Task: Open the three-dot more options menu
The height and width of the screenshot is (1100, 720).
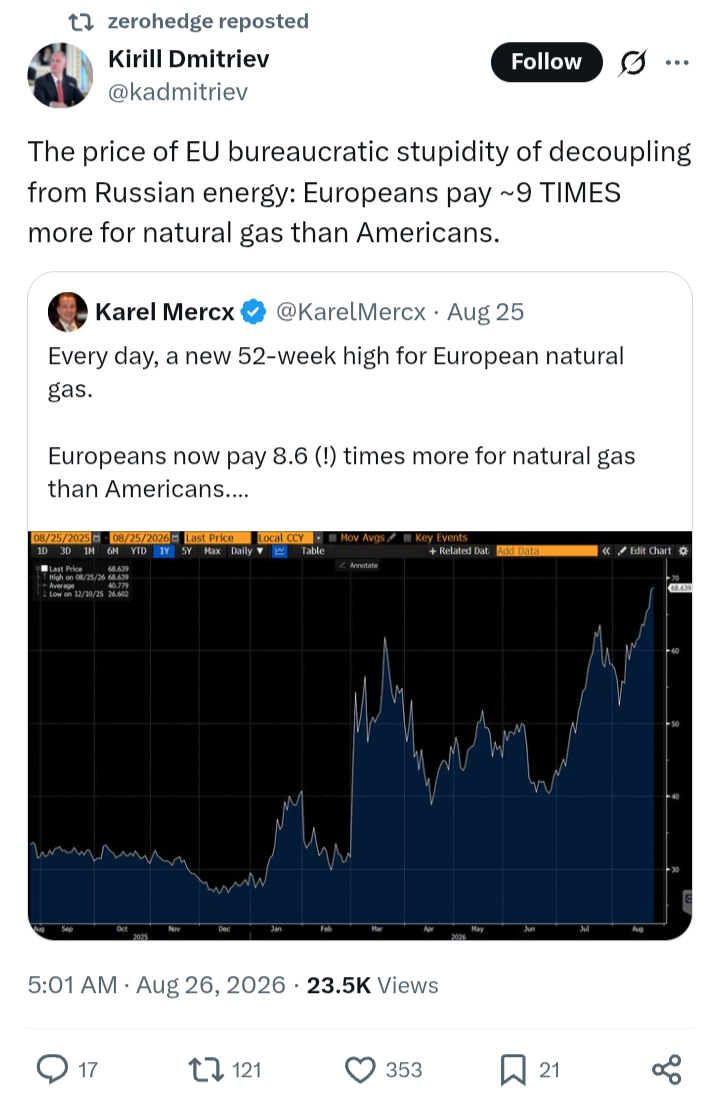Action: click(677, 63)
